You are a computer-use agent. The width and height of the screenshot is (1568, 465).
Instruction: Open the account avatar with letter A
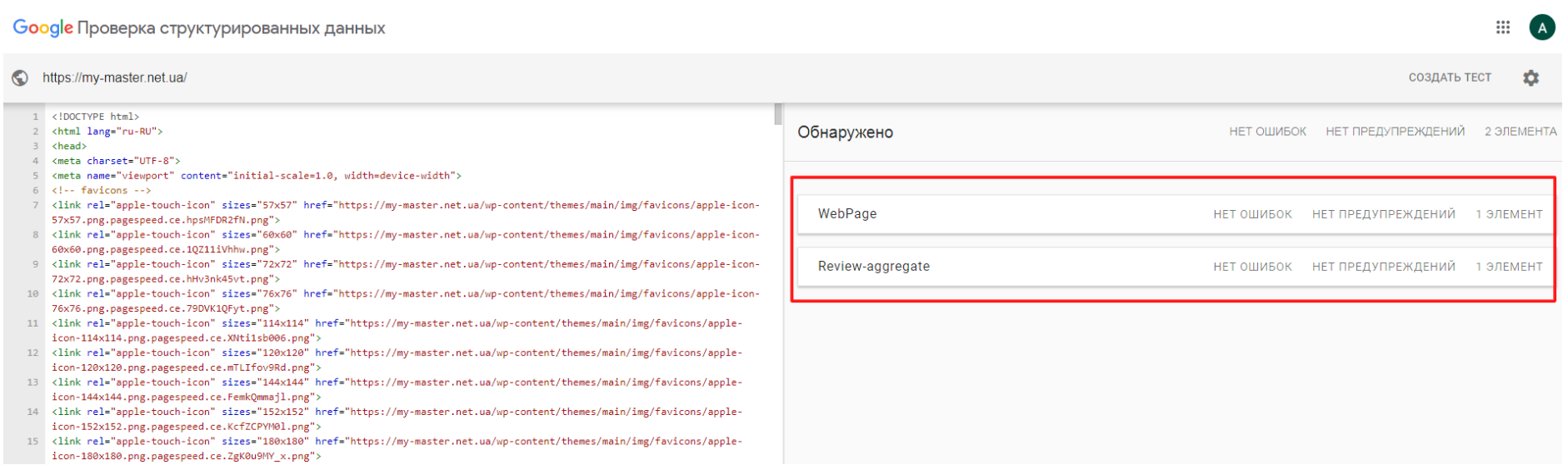1542,27
